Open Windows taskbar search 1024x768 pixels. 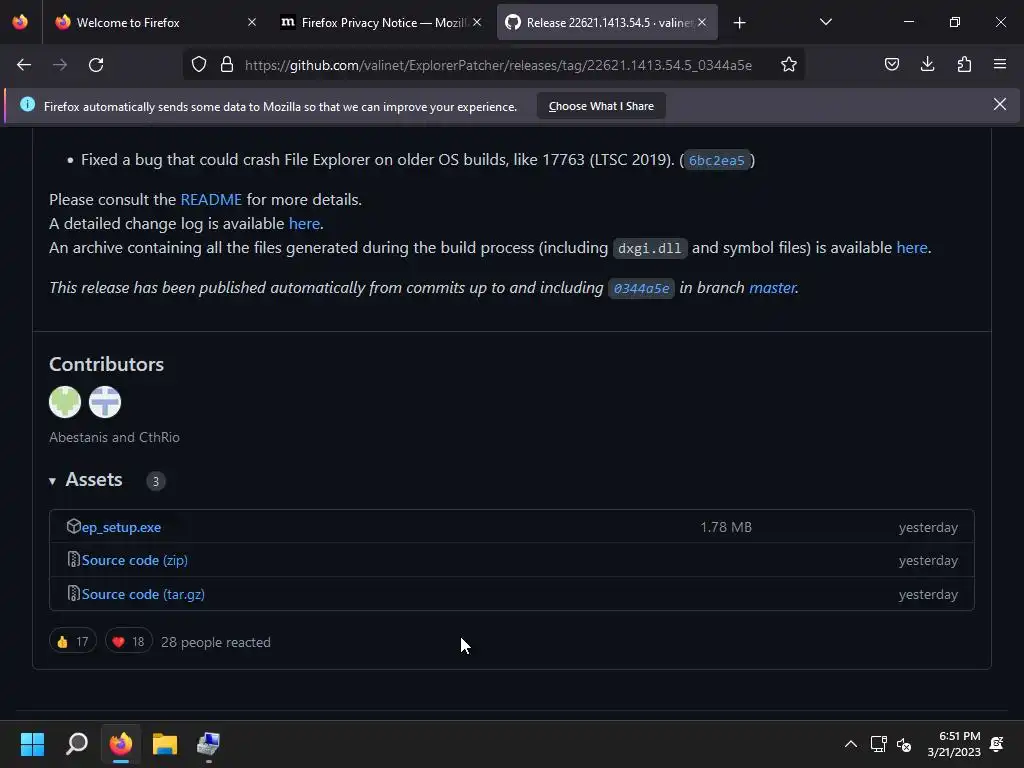(76, 744)
